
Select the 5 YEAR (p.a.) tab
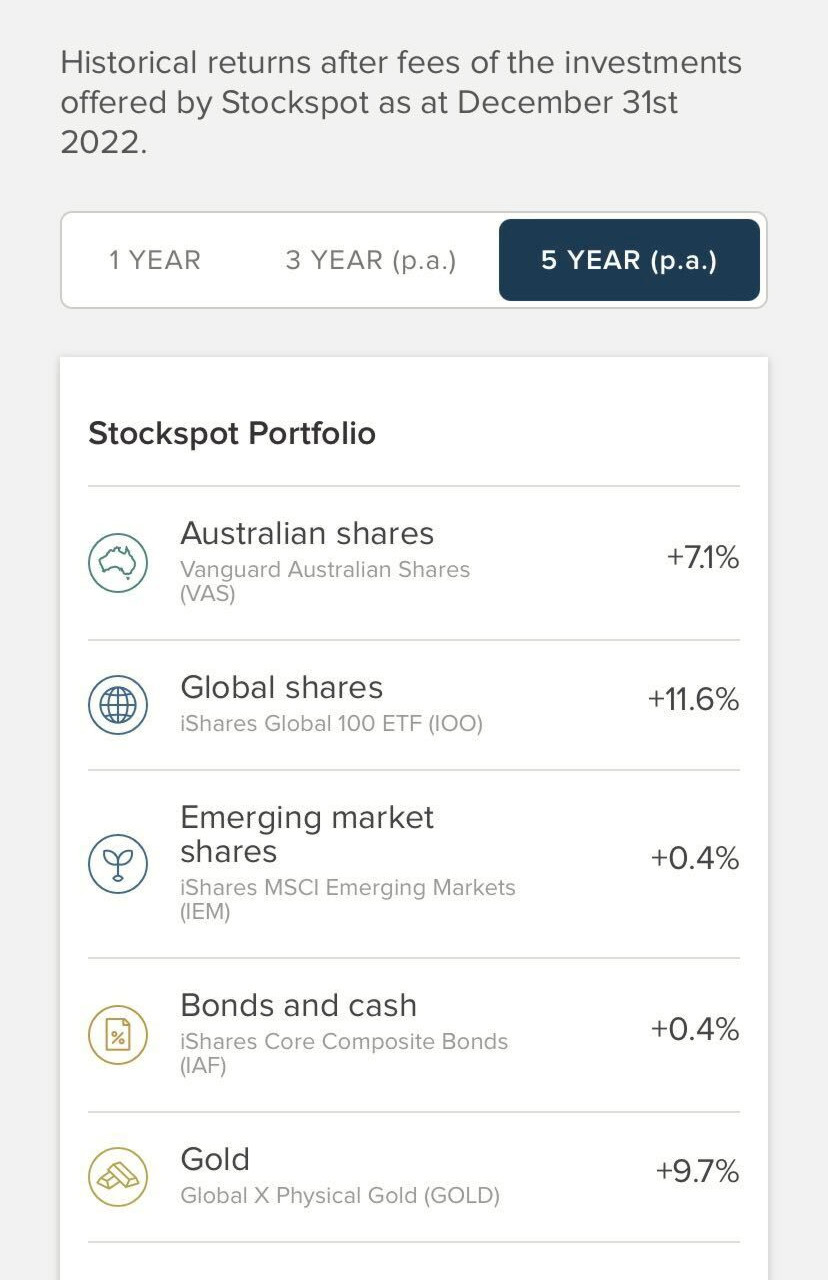tap(629, 260)
